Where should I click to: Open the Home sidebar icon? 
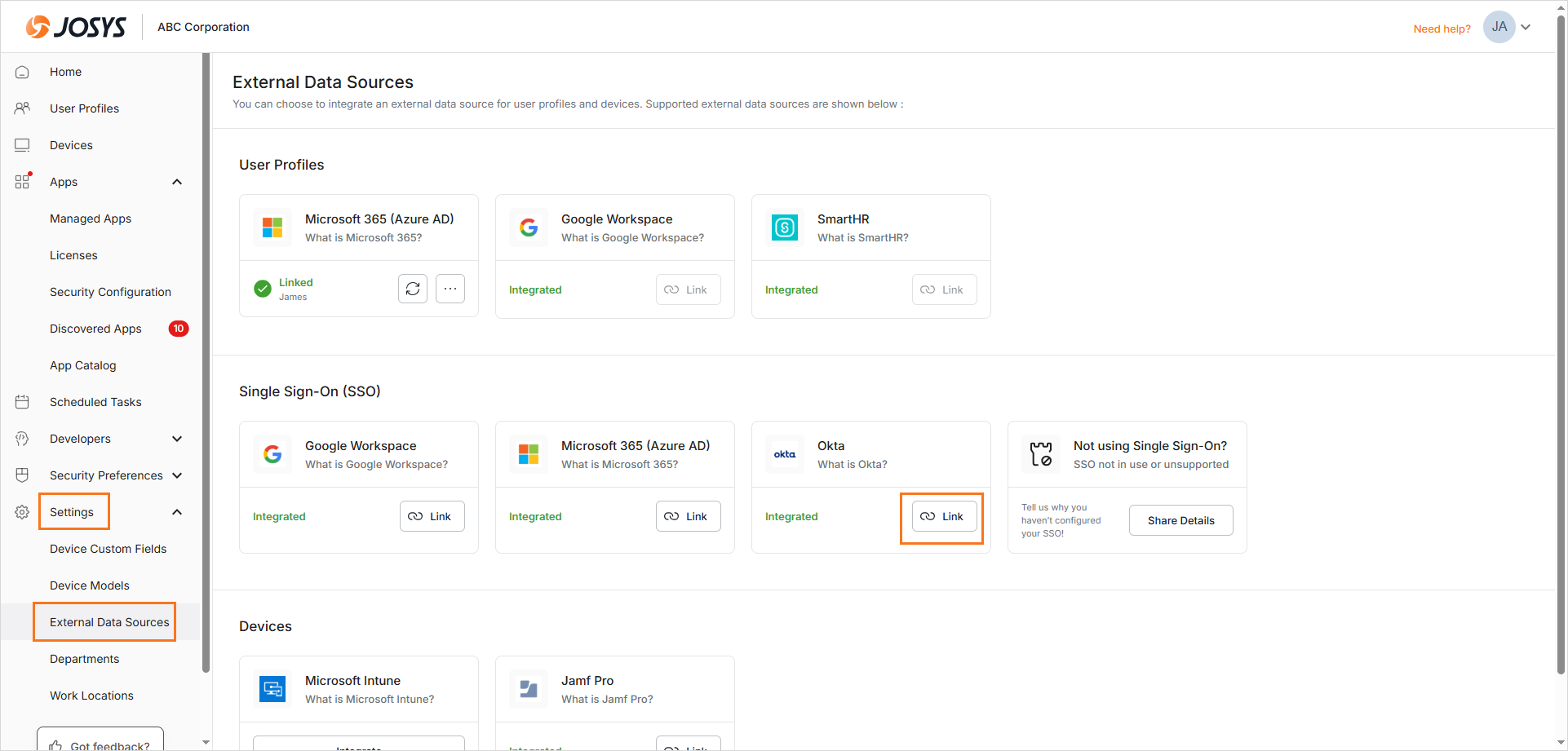(x=22, y=72)
